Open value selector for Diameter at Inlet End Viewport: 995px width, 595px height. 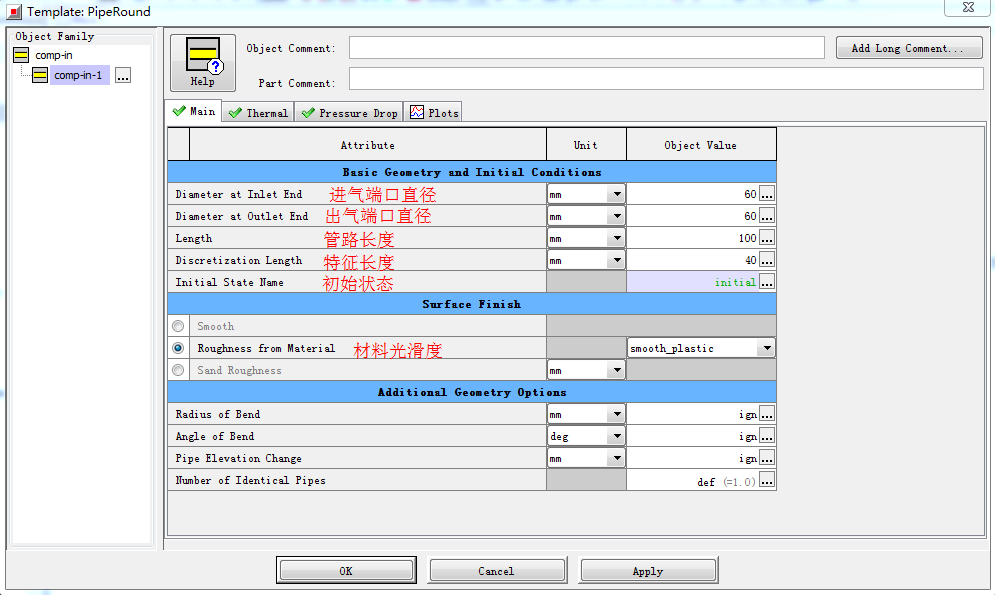pyautogui.click(x=767, y=194)
